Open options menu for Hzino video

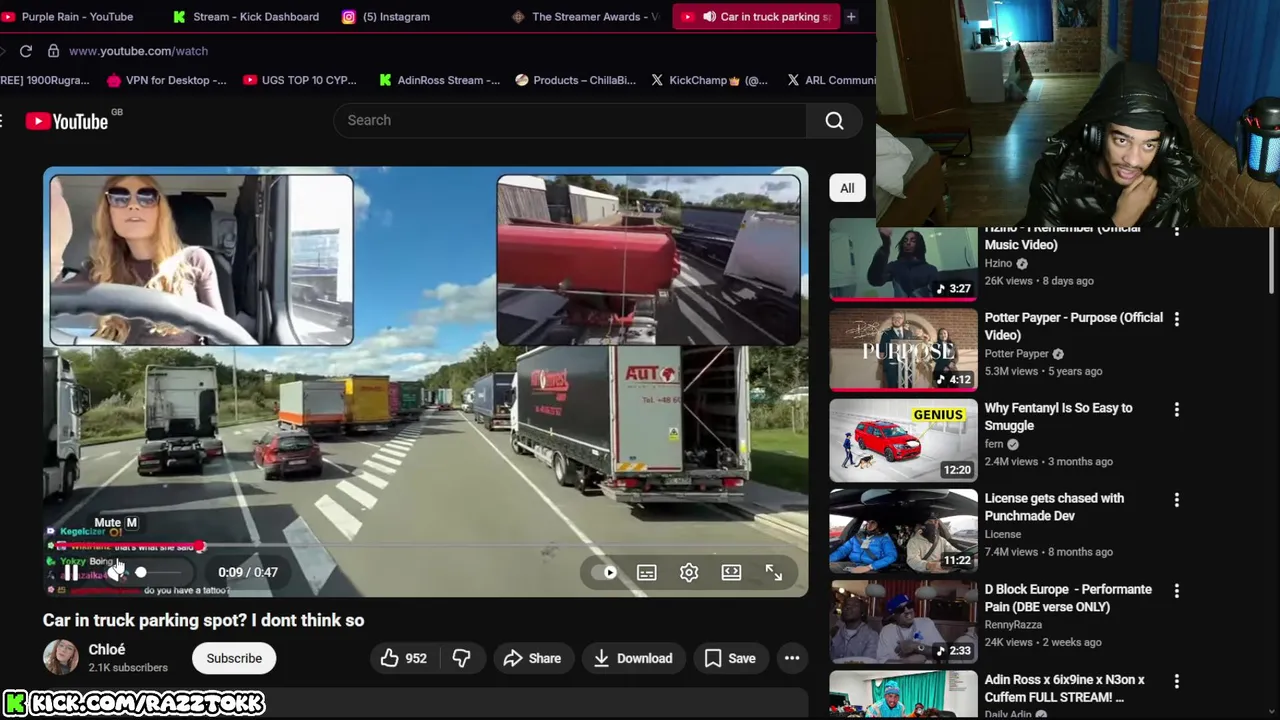click(1176, 232)
